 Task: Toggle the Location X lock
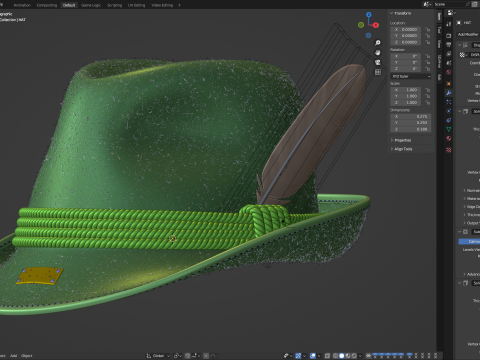427,30
